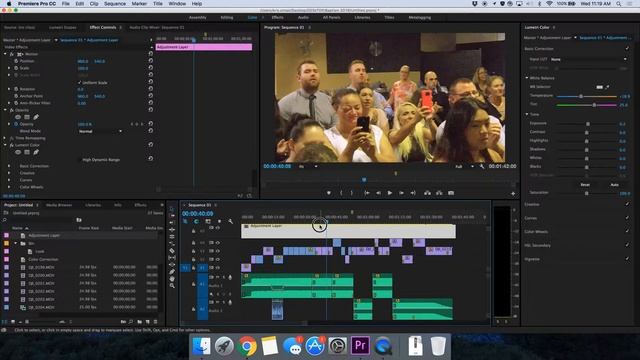640x360 pixels.
Task: Toggle Vignette section checkbox
Action: pyautogui.click(x=627, y=259)
